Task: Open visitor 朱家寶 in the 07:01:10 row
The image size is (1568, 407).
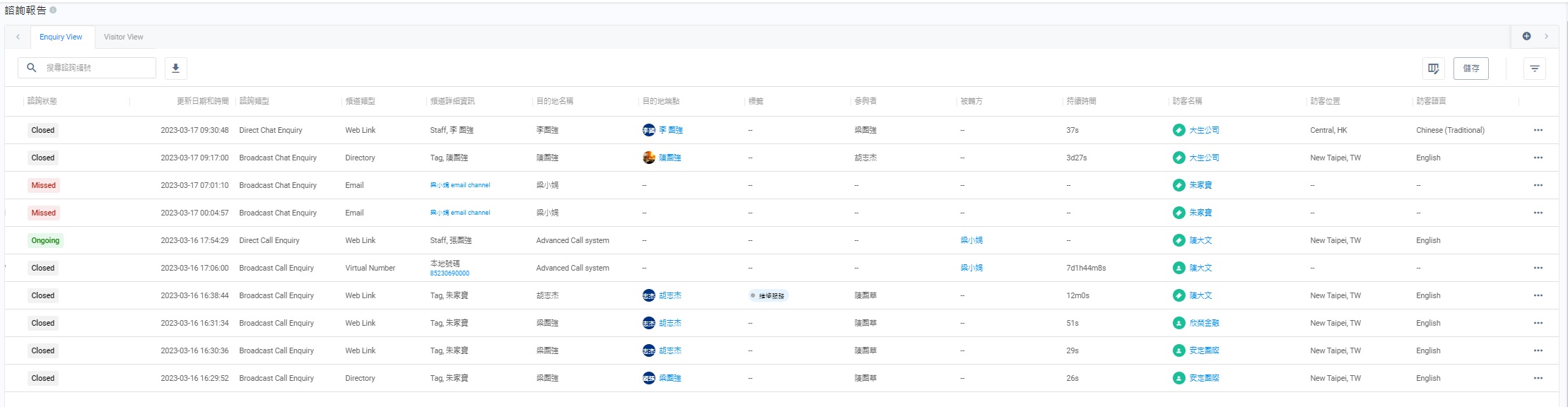Action: (1200, 185)
